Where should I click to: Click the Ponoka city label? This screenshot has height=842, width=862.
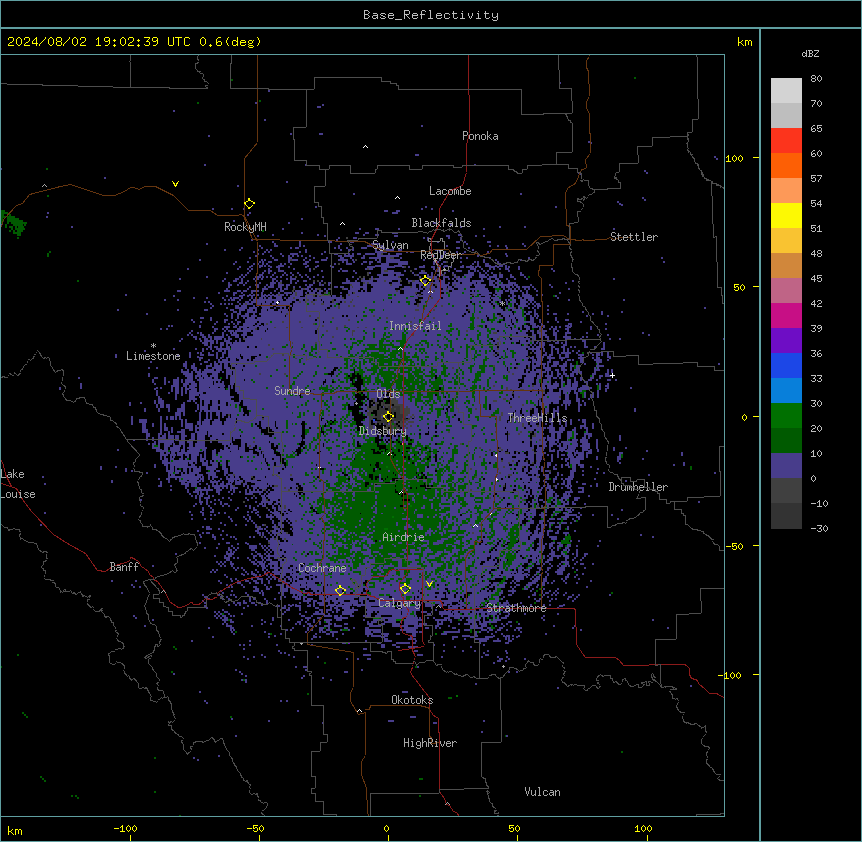480,136
